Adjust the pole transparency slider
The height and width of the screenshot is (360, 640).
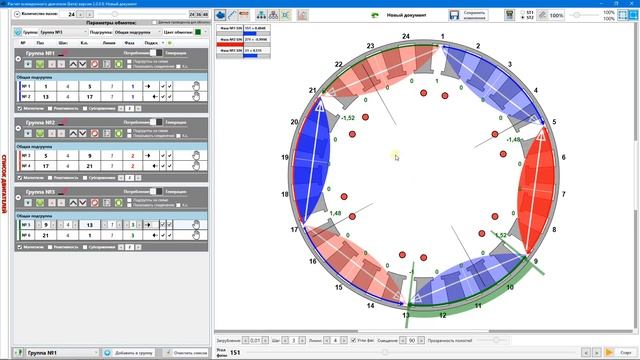click(492, 340)
